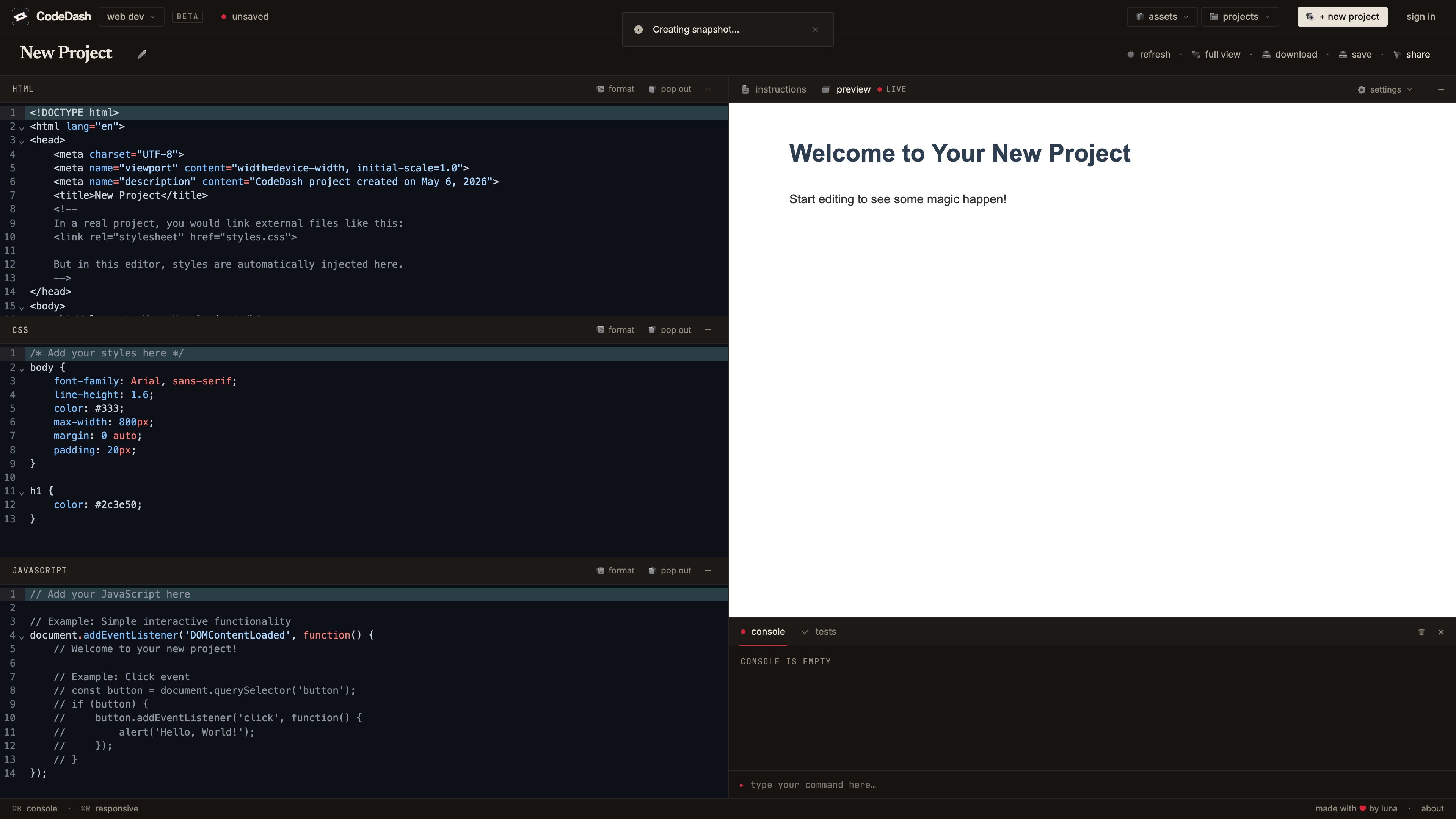Screen dimensions: 1456x819
Task: Click 'color: #2c3e50;' in the CSS editor
Action: coord(98,504)
